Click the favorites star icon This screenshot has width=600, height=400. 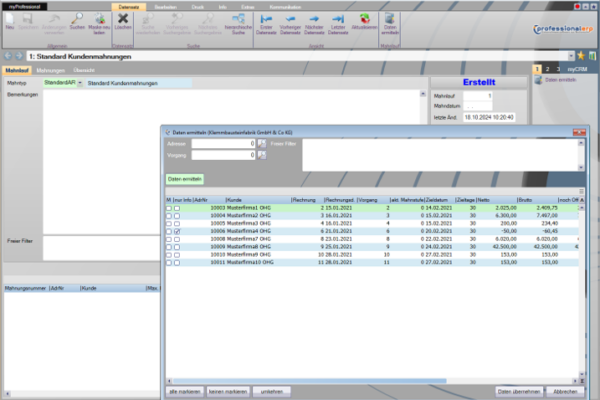click(579, 54)
